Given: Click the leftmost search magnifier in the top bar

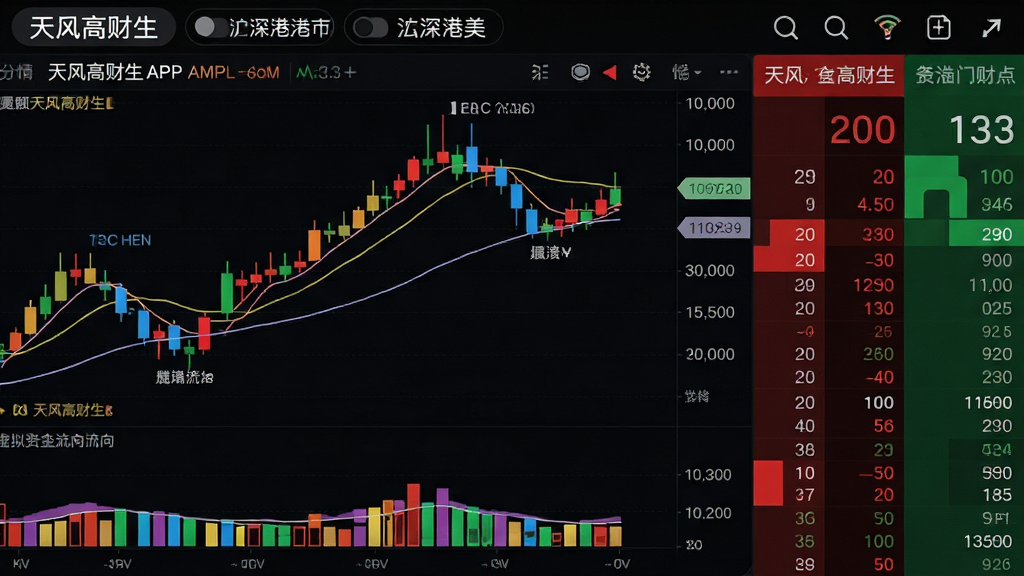Looking at the screenshot, I should click(x=786, y=28).
